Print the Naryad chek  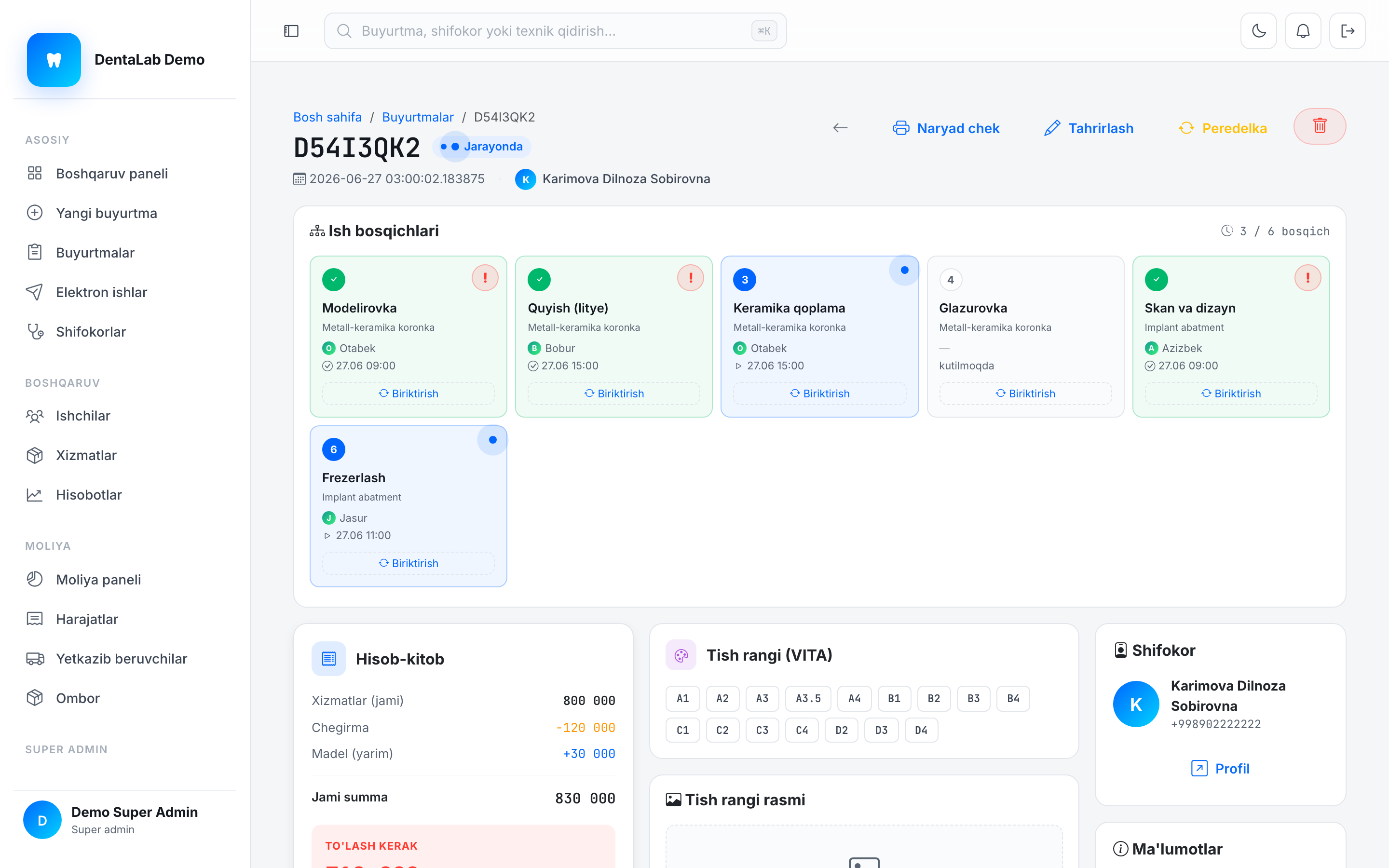point(946,128)
